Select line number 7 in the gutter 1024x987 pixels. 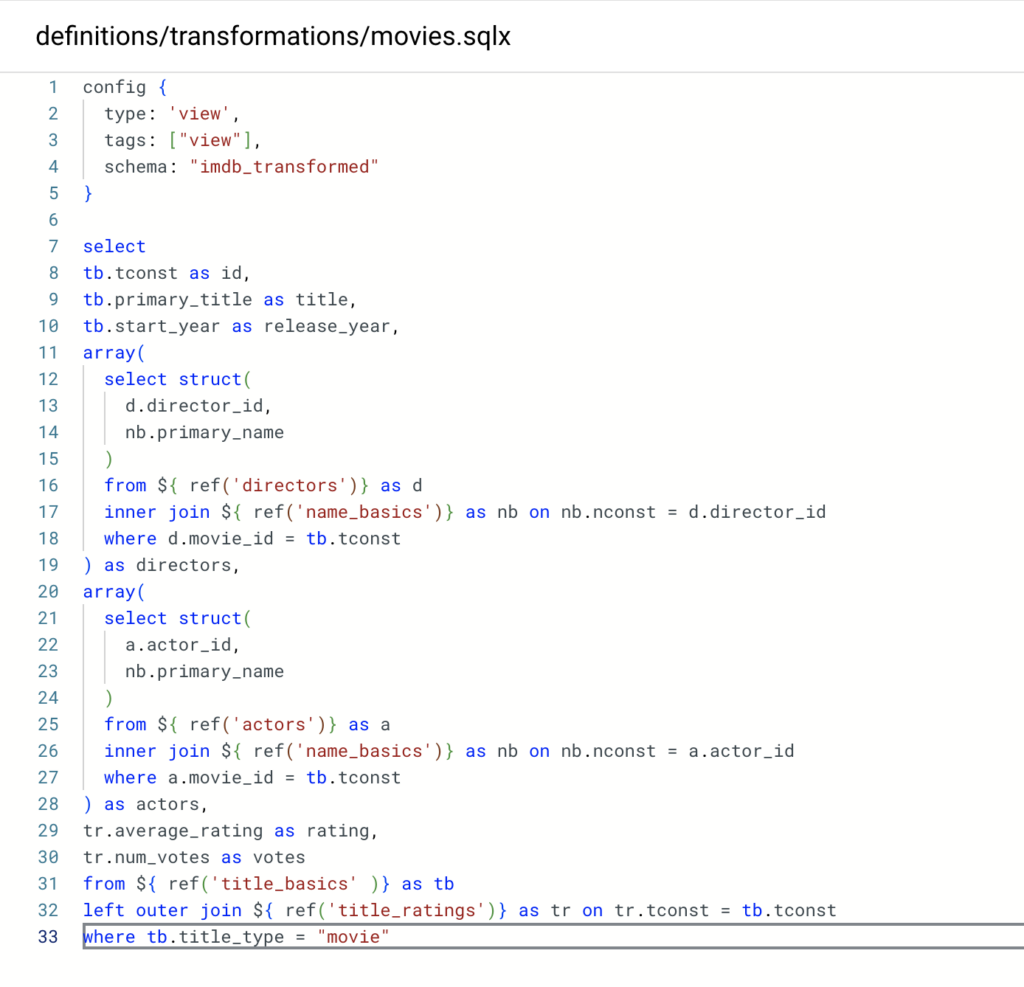(x=53, y=246)
